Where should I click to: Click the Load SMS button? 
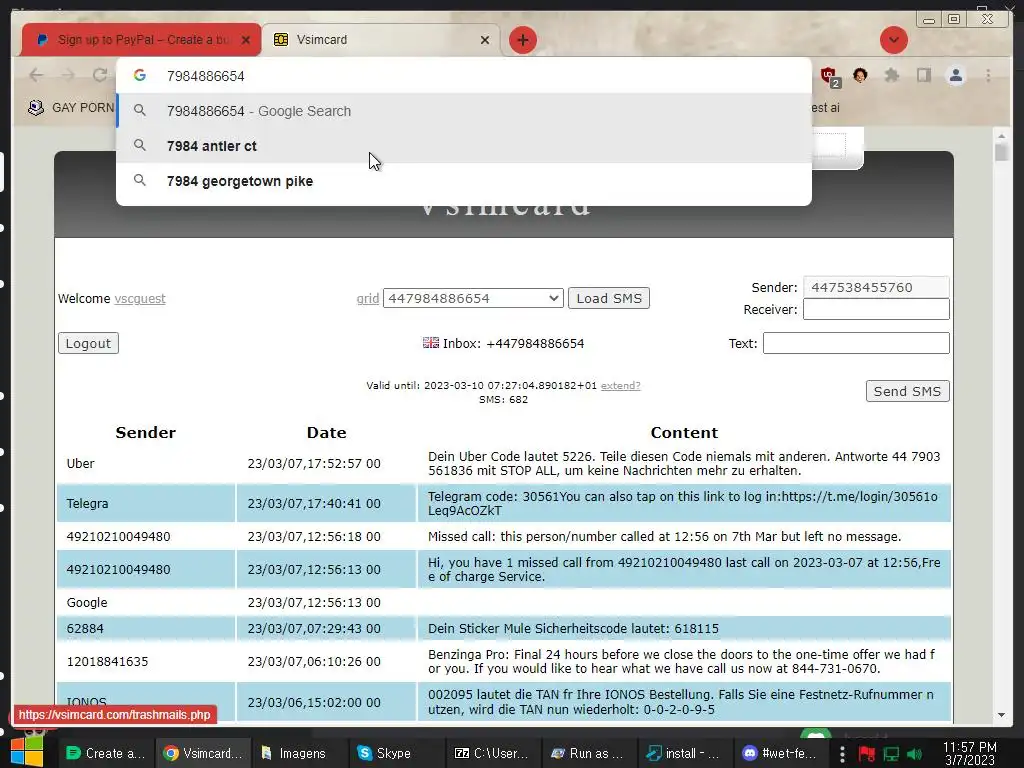click(609, 298)
